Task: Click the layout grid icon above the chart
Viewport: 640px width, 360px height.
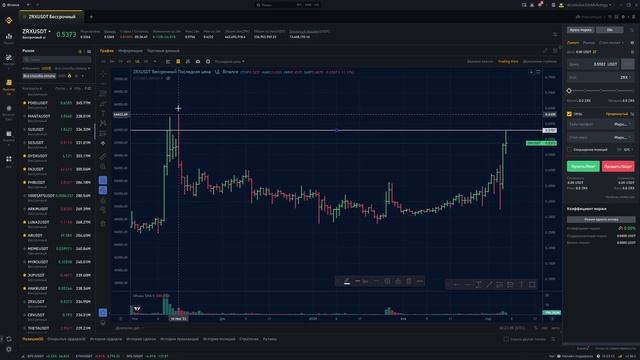Action: tap(555, 51)
